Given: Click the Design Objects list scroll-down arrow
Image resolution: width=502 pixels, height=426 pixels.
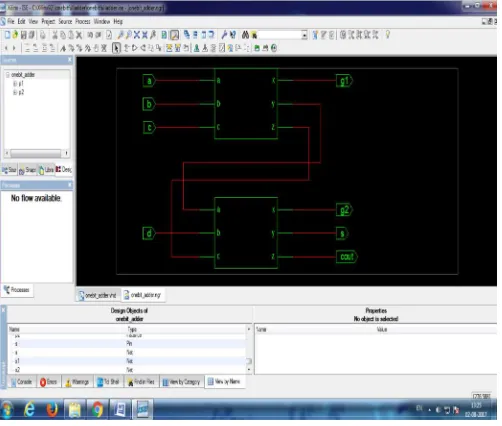Looking at the screenshot, I should click(249, 370).
